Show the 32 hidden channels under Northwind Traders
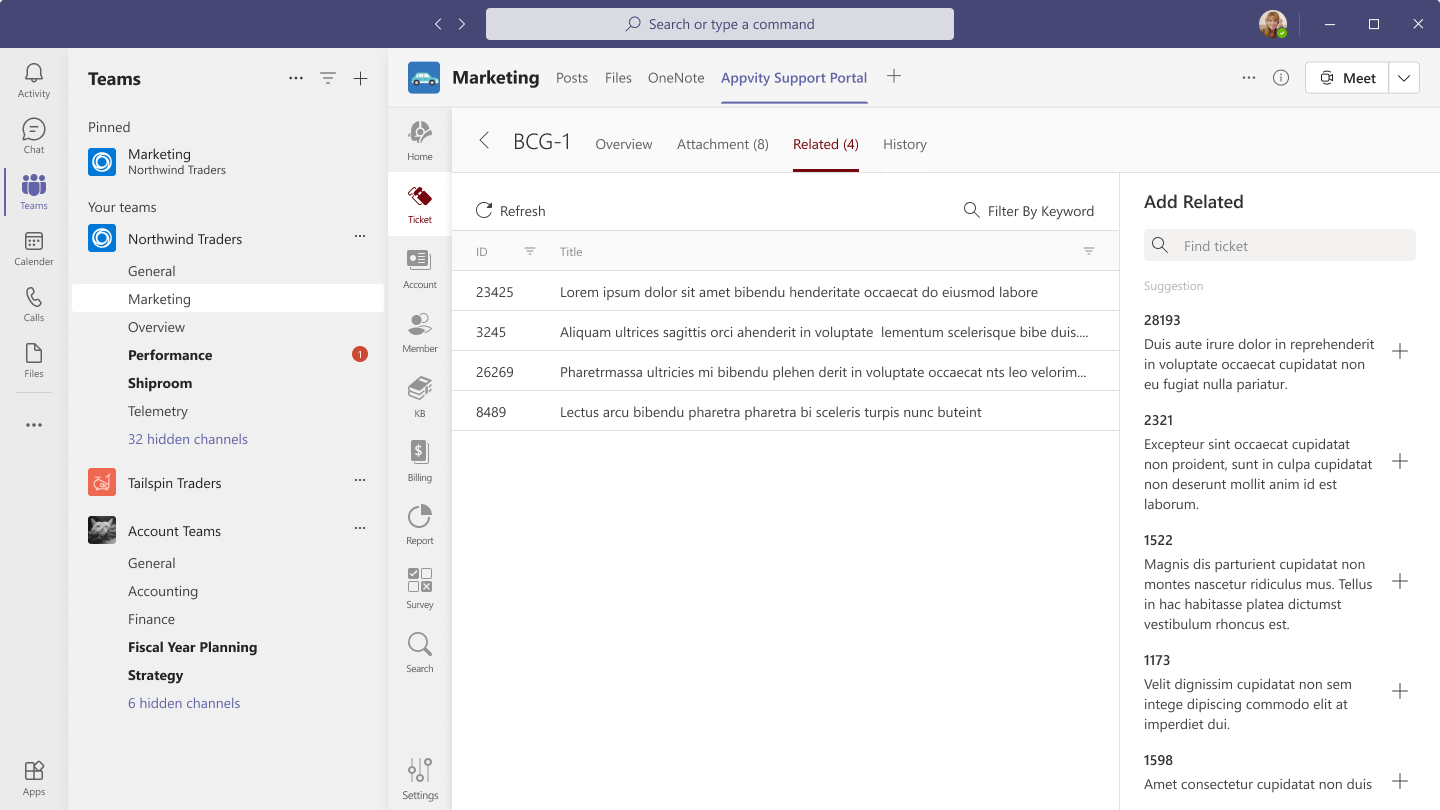1440x810 pixels. [x=187, y=438]
